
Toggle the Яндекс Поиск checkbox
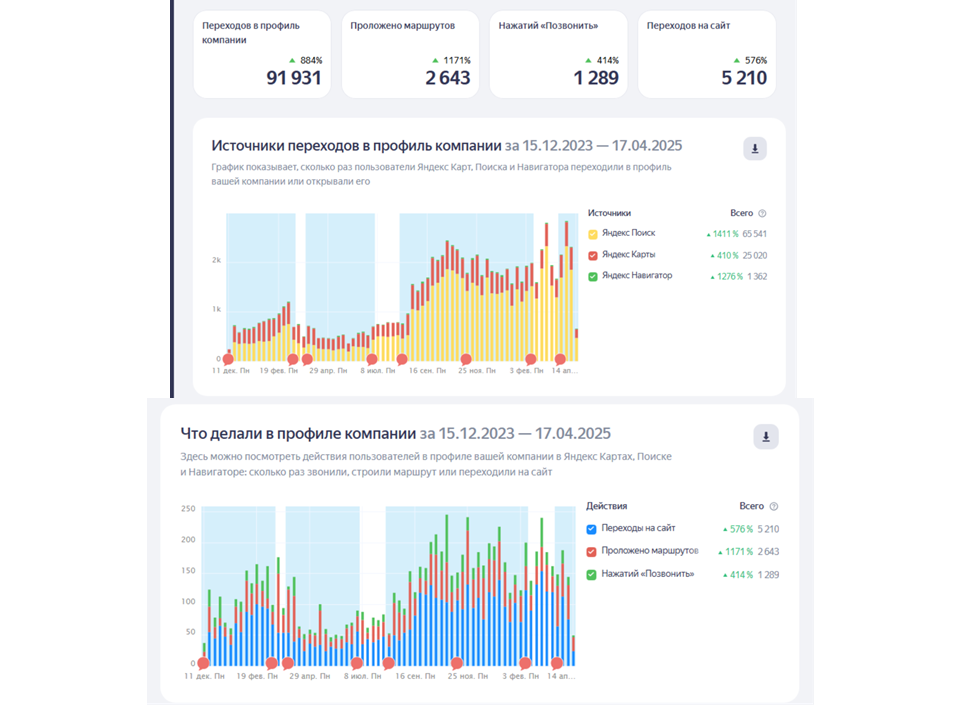pyautogui.click(x=593, y=234)
